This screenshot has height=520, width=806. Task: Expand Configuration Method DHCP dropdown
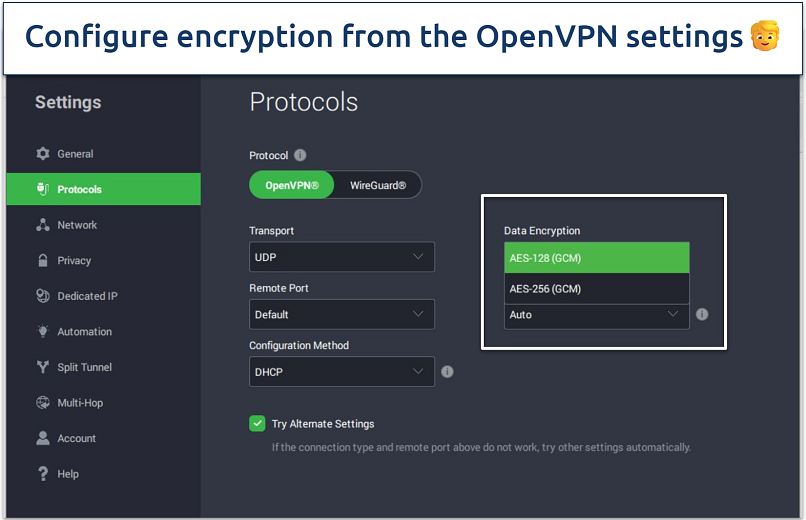(342, 372)
